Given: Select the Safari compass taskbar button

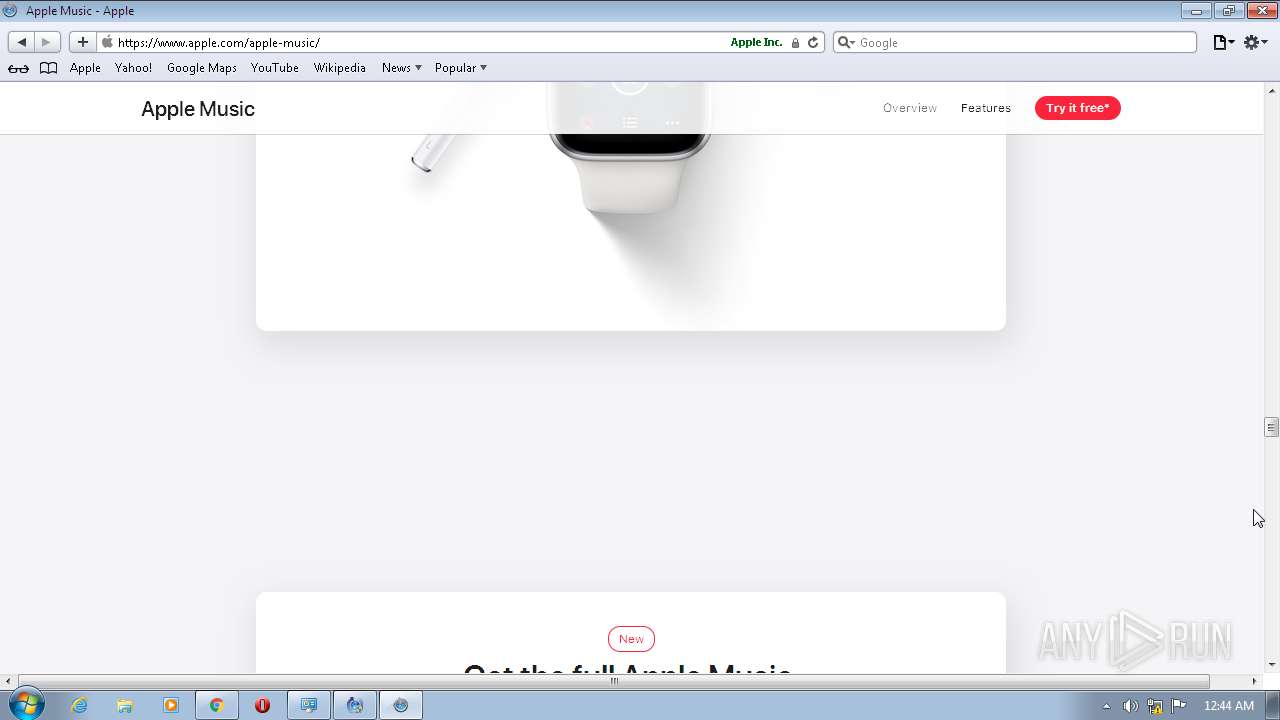Looking at the screenshot, I should pos(401,706).
